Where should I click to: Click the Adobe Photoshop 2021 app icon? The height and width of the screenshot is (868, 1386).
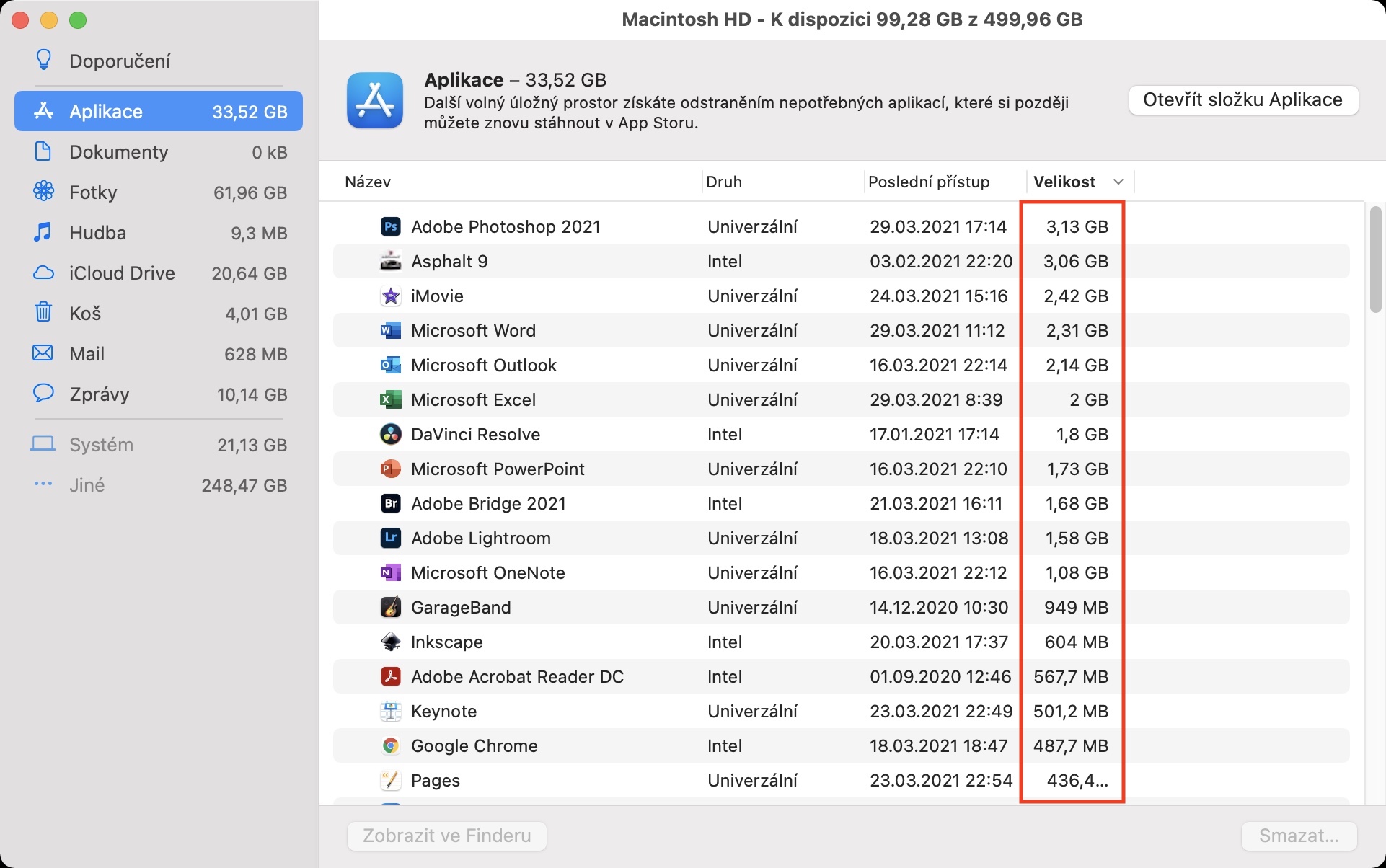click(390, 227)
